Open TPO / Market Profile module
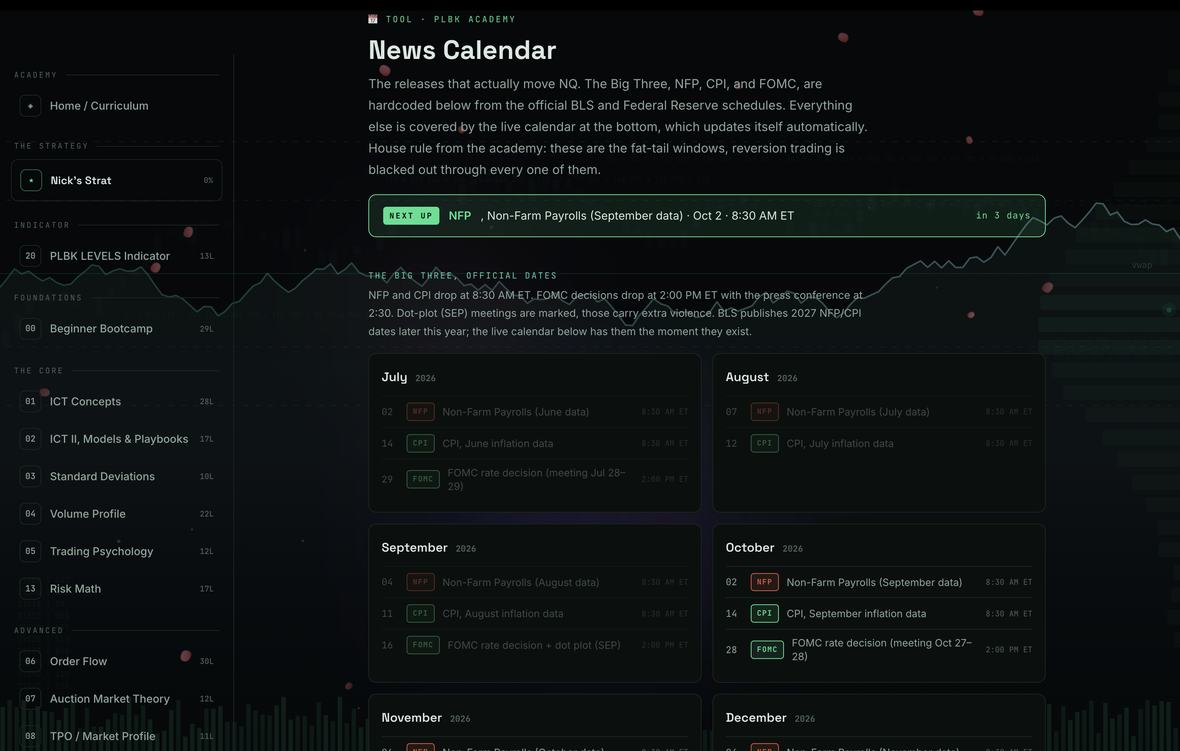Image resolution: width=1180 pixels, height=751 pixels. click(117, 737)
